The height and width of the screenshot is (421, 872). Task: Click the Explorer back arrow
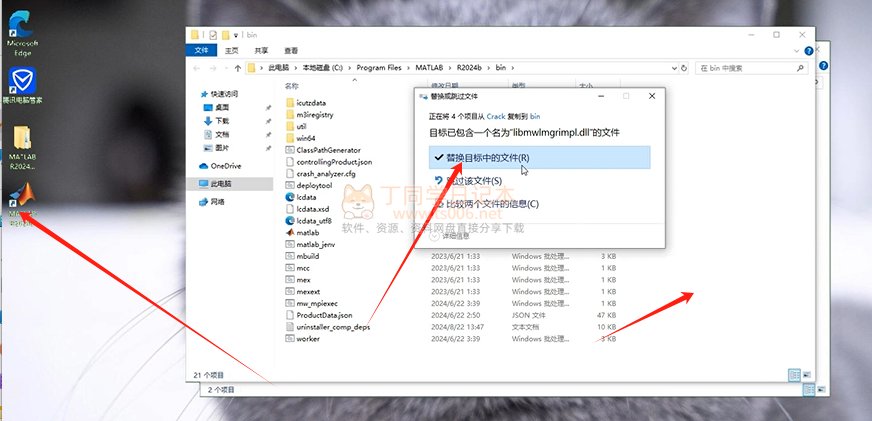tap(197, 68)
